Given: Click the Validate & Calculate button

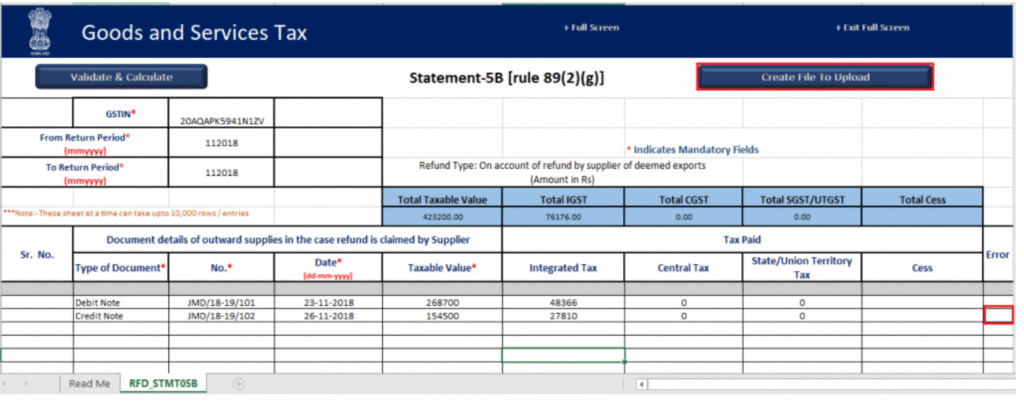Looking at the screenshot, I should coord(121,77).
